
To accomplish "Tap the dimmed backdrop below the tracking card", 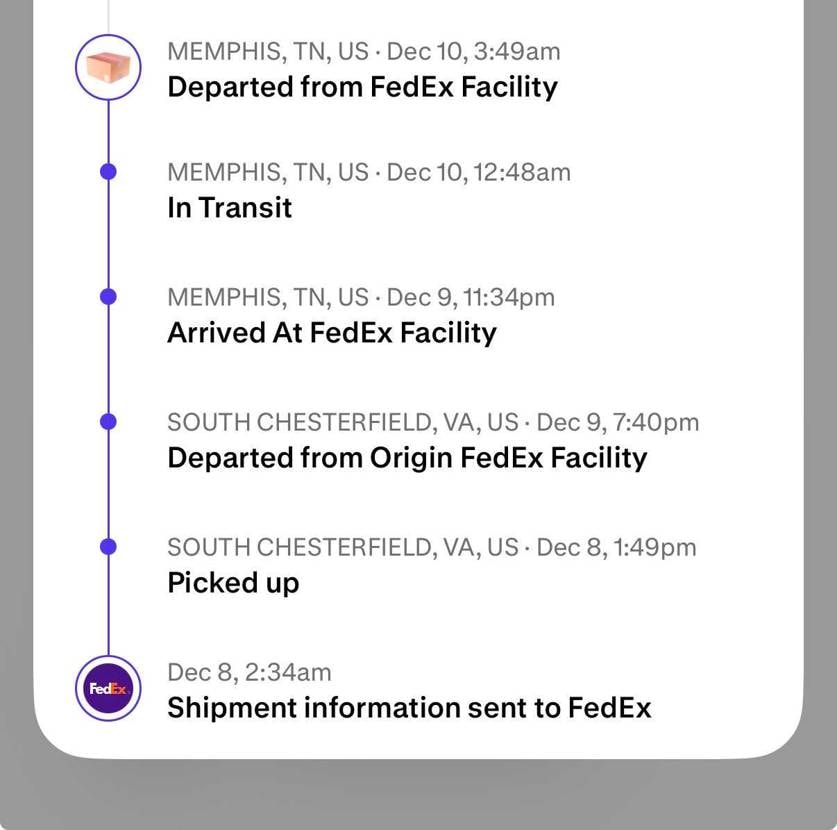I will coord(418,795).
